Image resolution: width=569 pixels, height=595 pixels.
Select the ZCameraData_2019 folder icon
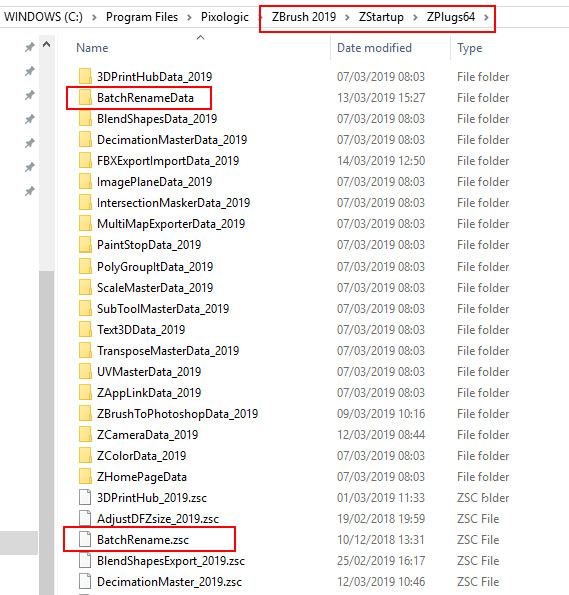point(85,434)
